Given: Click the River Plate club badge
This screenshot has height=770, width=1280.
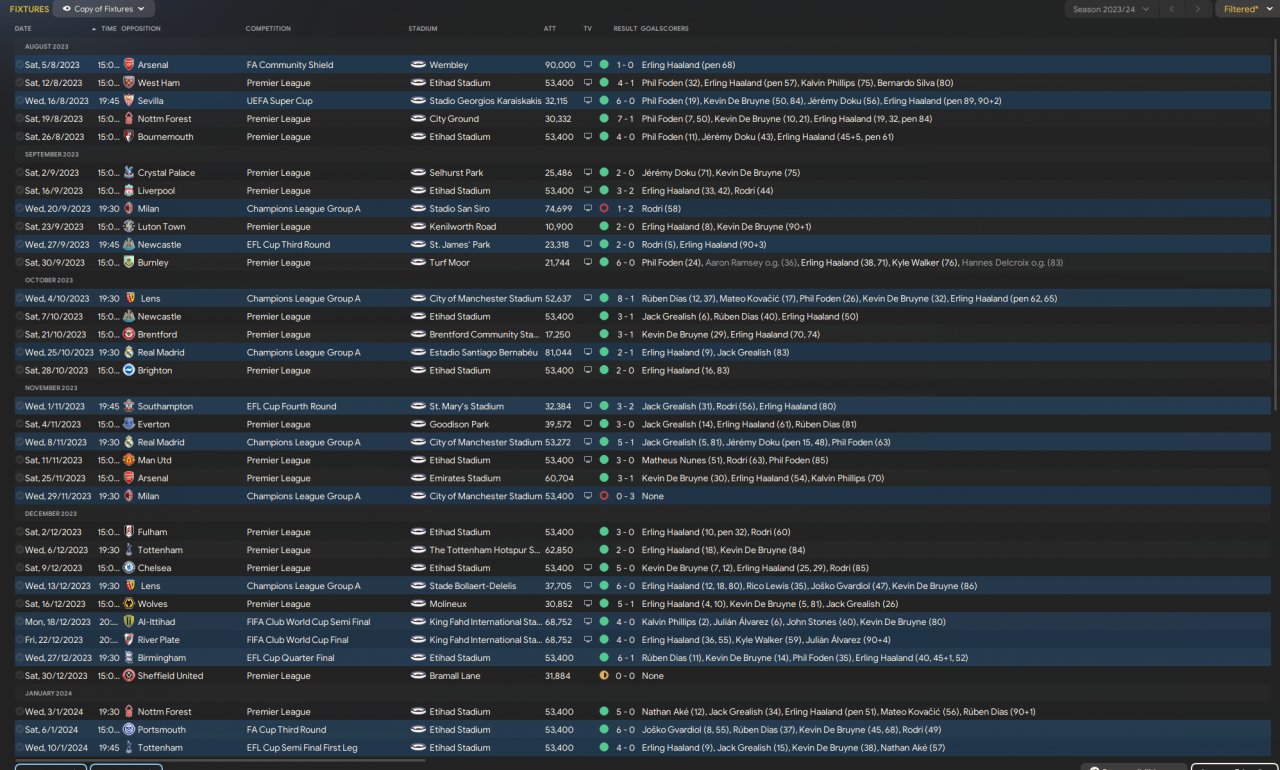Looking at the screenshot, I should [x=129, y=640].
